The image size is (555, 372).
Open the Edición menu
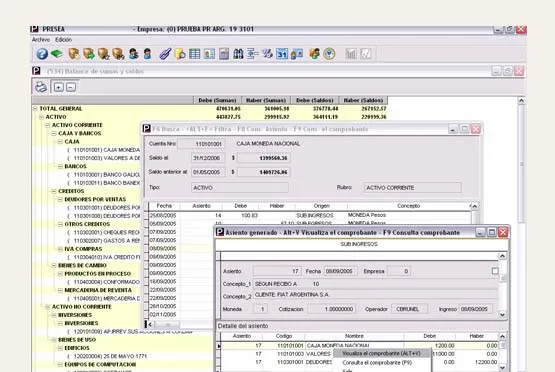pyautogui.click(x=64, y=40)
